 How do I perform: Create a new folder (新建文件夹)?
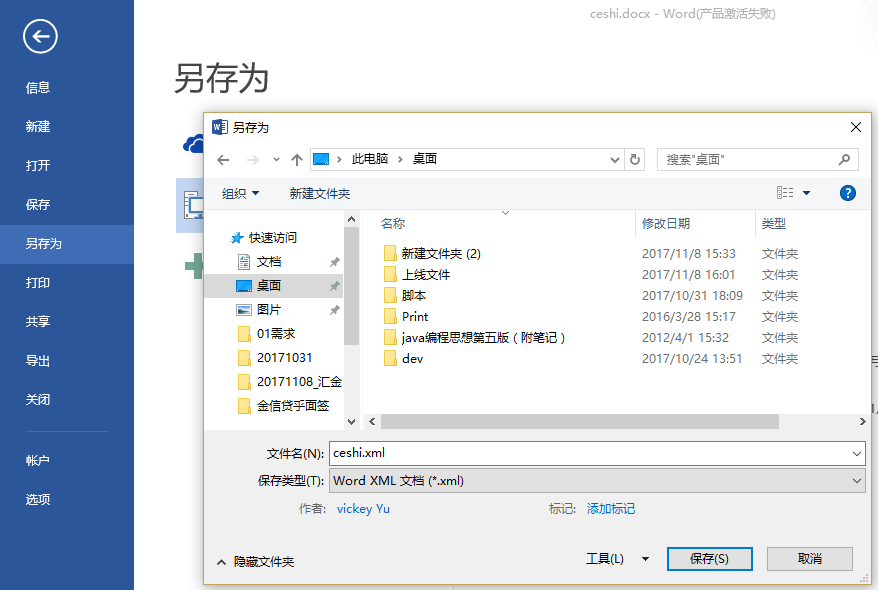[320, 194]
